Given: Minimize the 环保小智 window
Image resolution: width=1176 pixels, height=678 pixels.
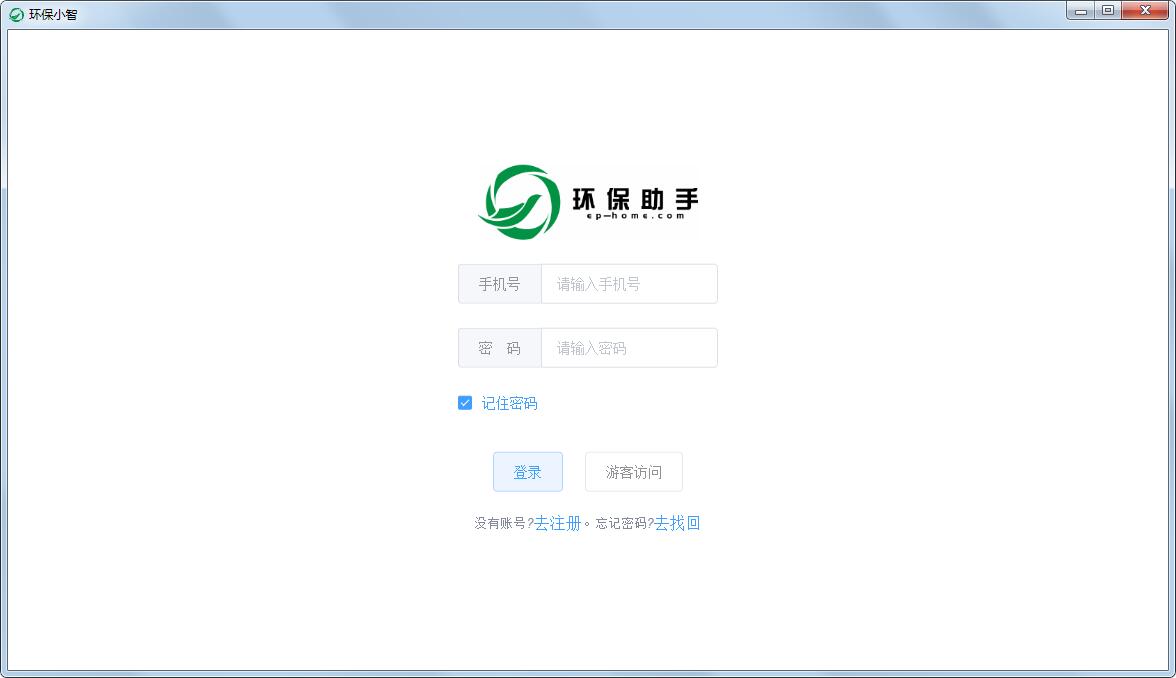Looking at the screenshot, I should point(1081,10).
